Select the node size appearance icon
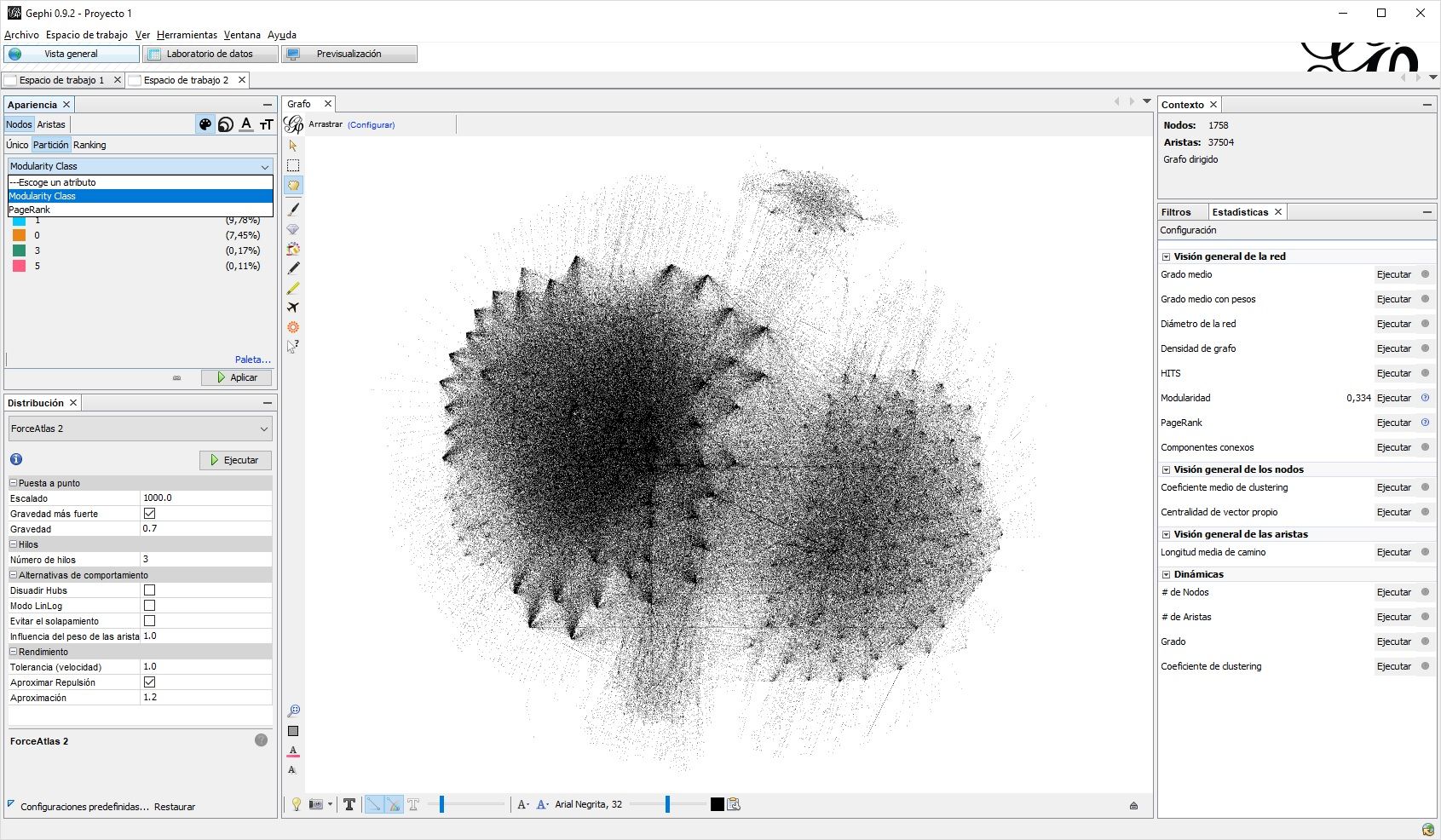This screenshot has height=840, width=1441. click(226, 124)
